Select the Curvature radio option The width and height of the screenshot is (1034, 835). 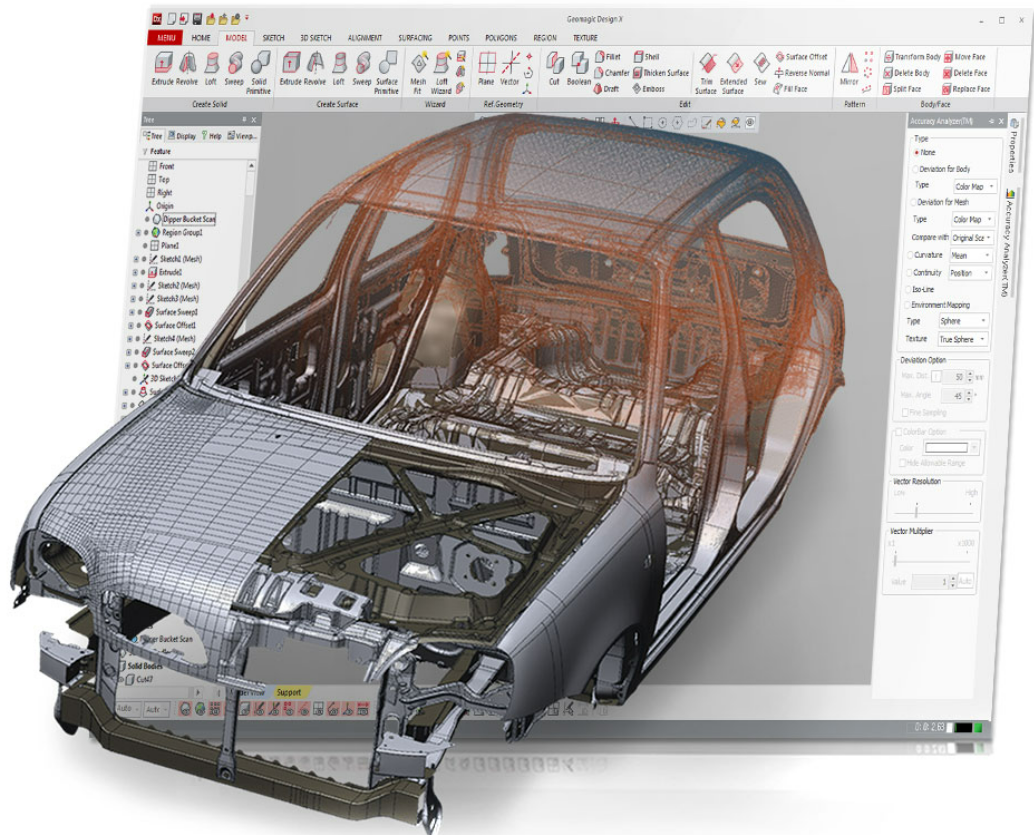pyautogui.click(x=909, y=255)
